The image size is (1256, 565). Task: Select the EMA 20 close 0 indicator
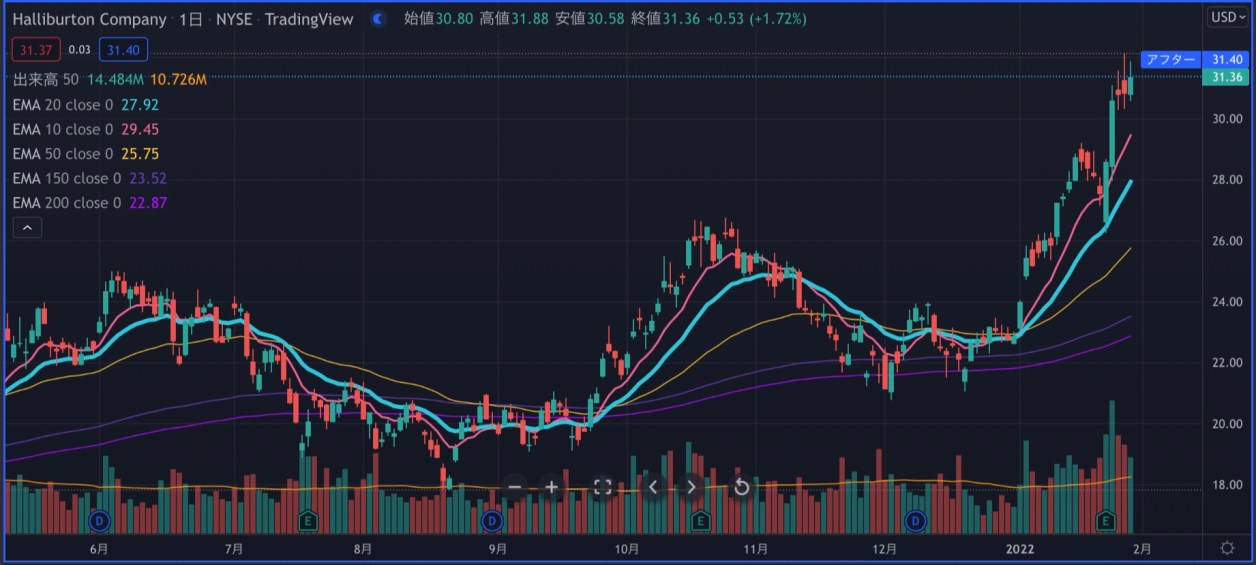tap(63, 104)
